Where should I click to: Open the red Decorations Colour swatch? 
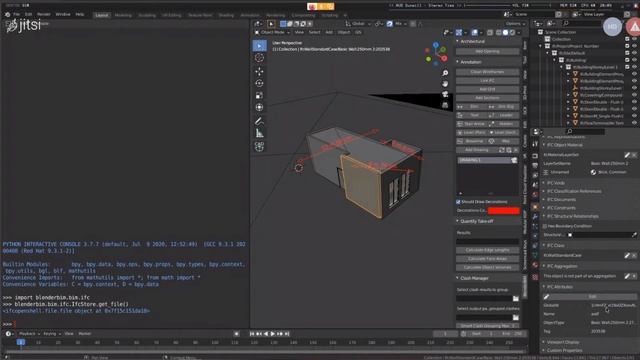[x=504, y=211]
